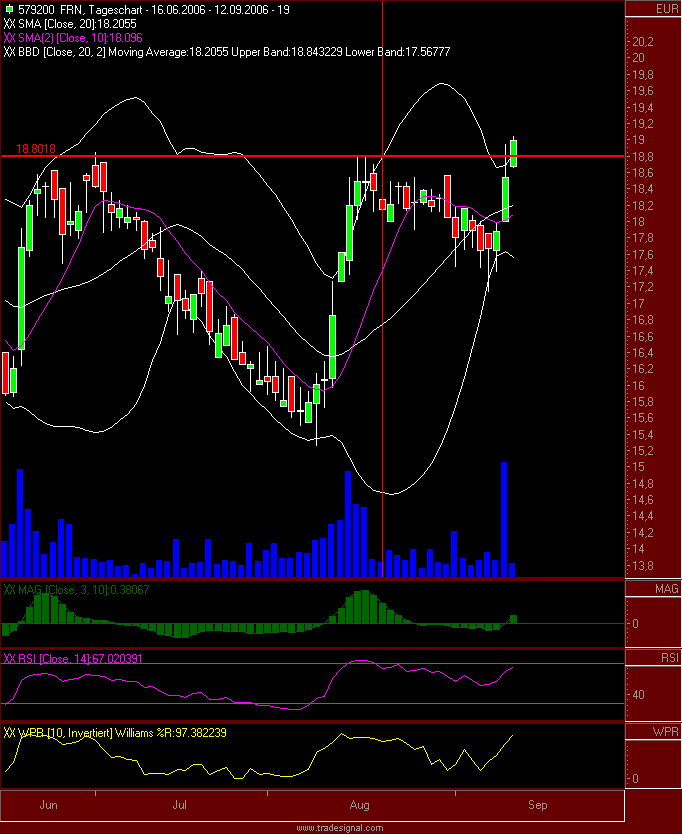Select the 'RSI [Close, 14]:67.020391' indicator label

click(x=80, y=658)
